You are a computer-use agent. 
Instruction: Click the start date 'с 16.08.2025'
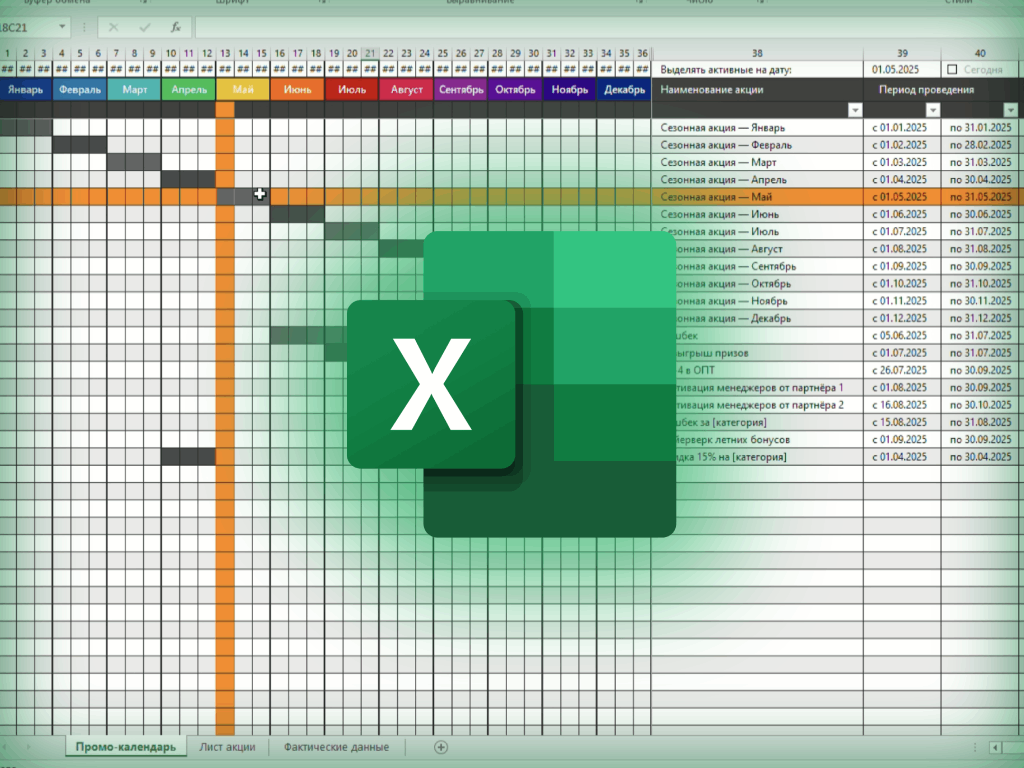[x=902, y=405]
